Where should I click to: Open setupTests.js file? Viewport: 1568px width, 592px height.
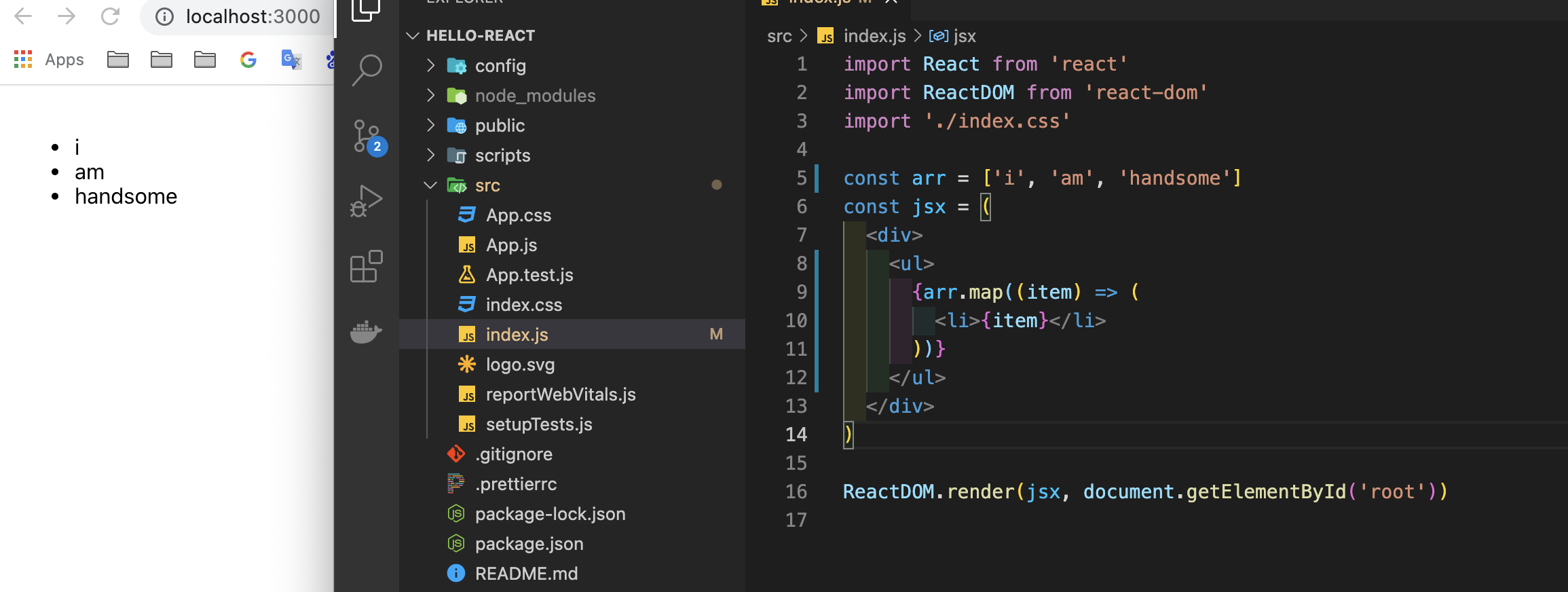[572, 424]
